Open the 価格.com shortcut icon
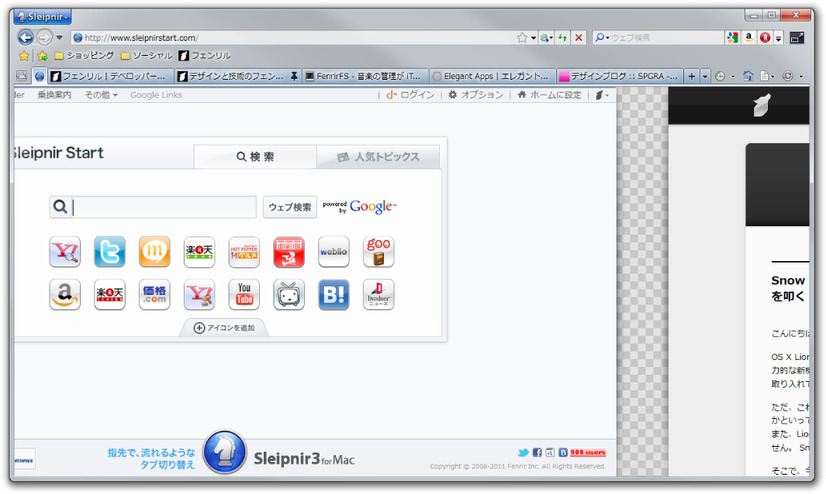 [154, 294]
